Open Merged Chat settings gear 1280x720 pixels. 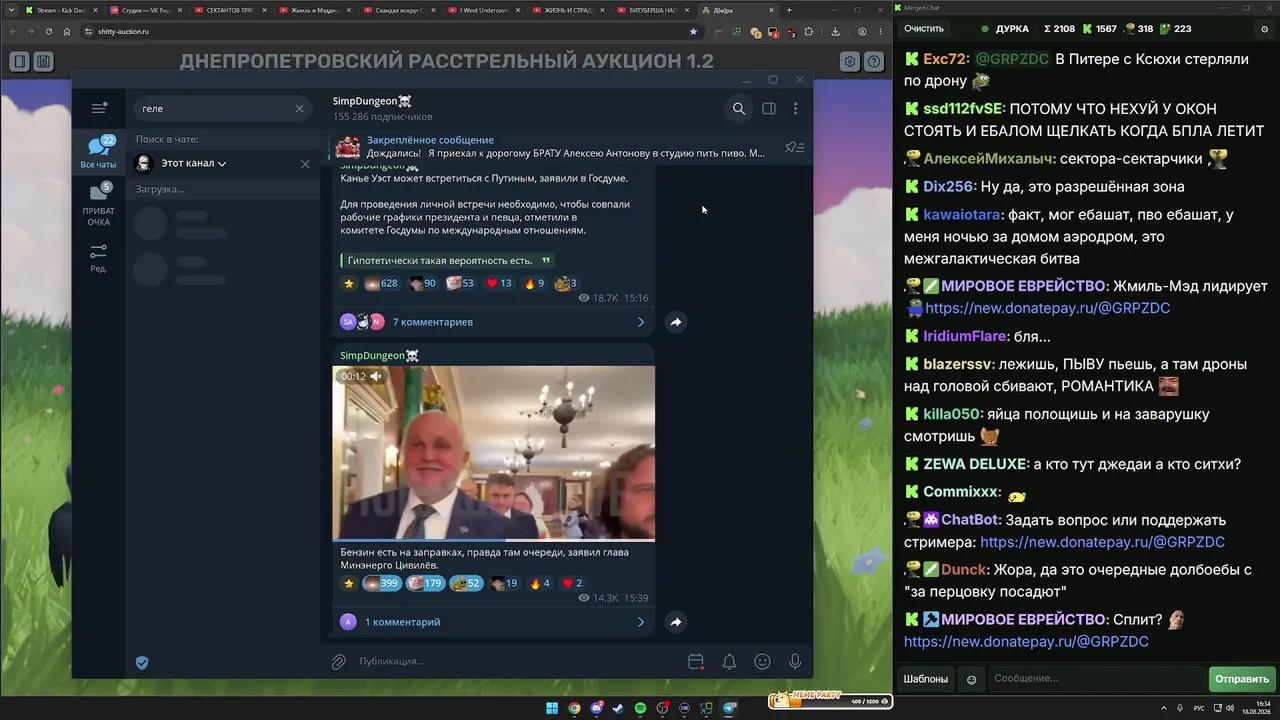click(1264, 29)
